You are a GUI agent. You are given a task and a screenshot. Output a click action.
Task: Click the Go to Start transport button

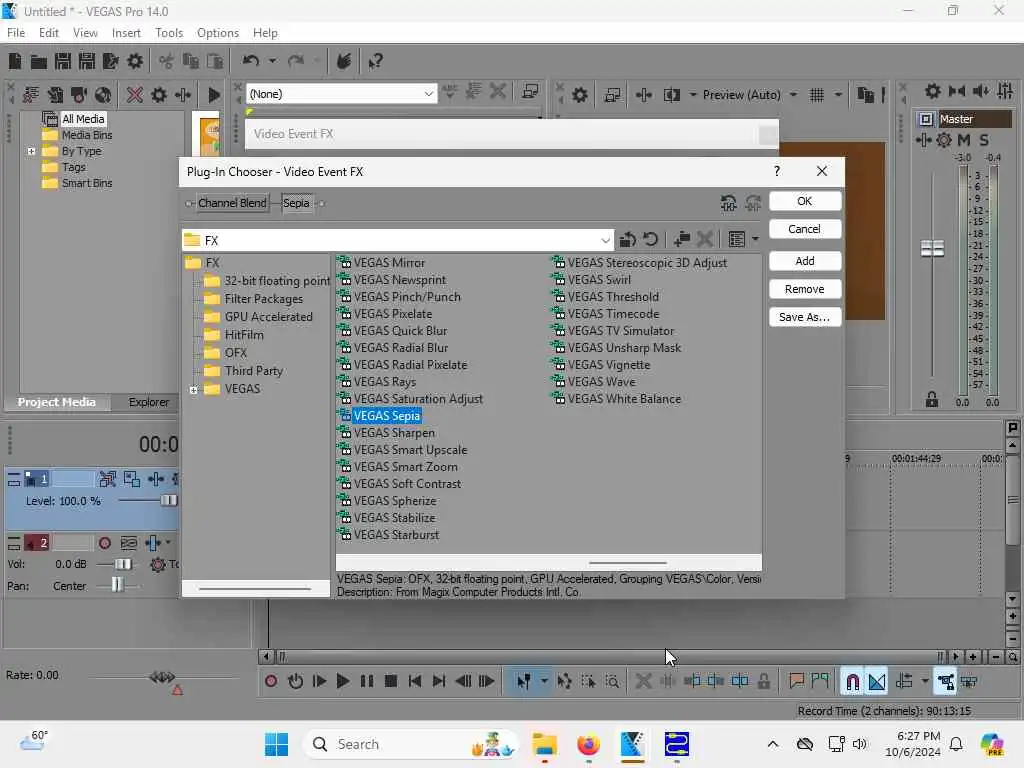415,682
